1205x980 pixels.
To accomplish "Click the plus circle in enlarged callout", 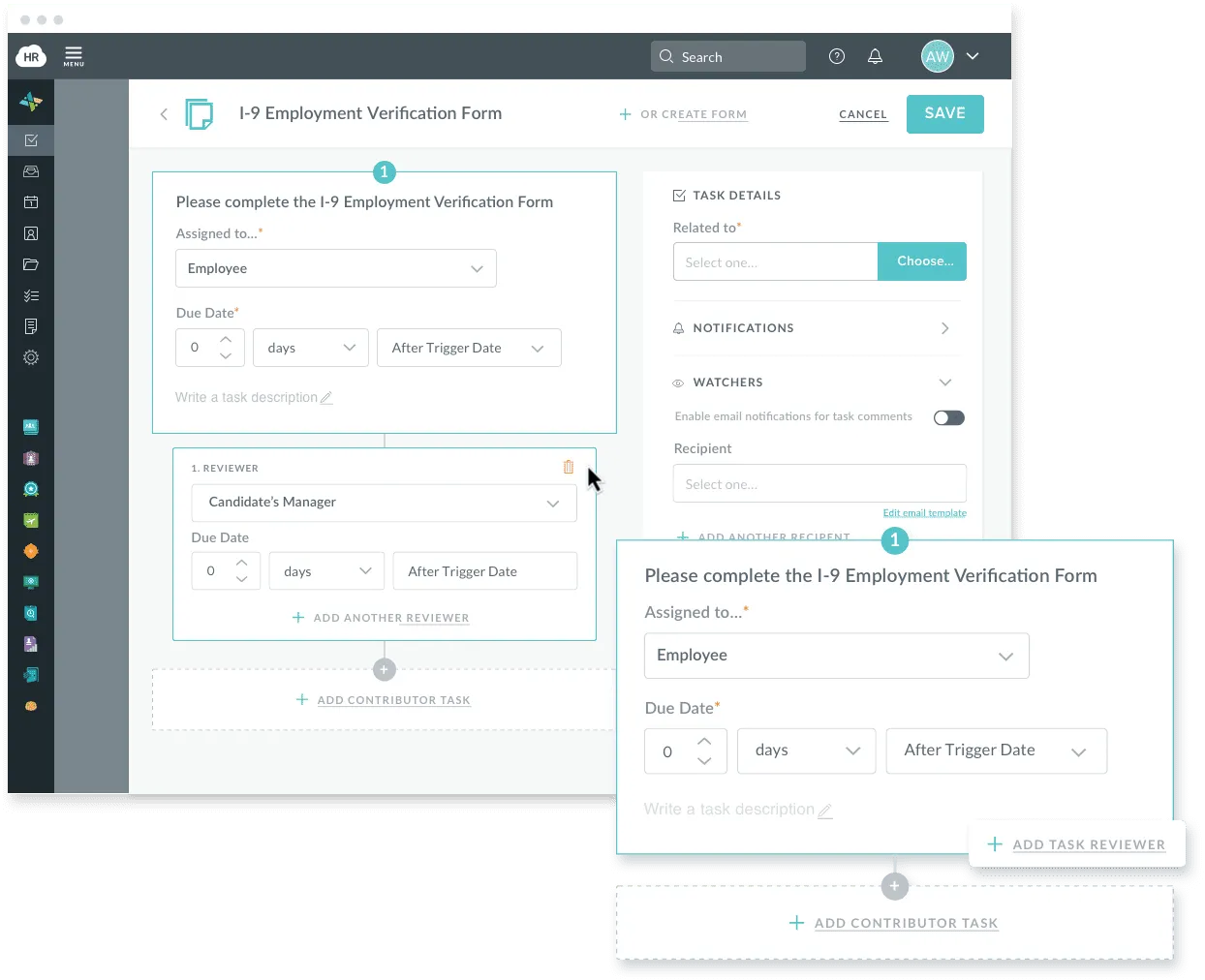I will pyautogui.click(x=894, y=886).
